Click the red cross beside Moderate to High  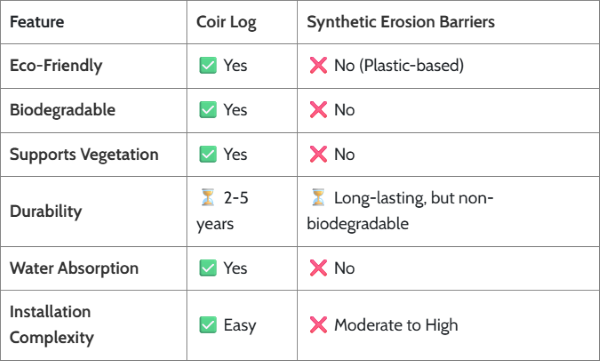pos(318,325)
